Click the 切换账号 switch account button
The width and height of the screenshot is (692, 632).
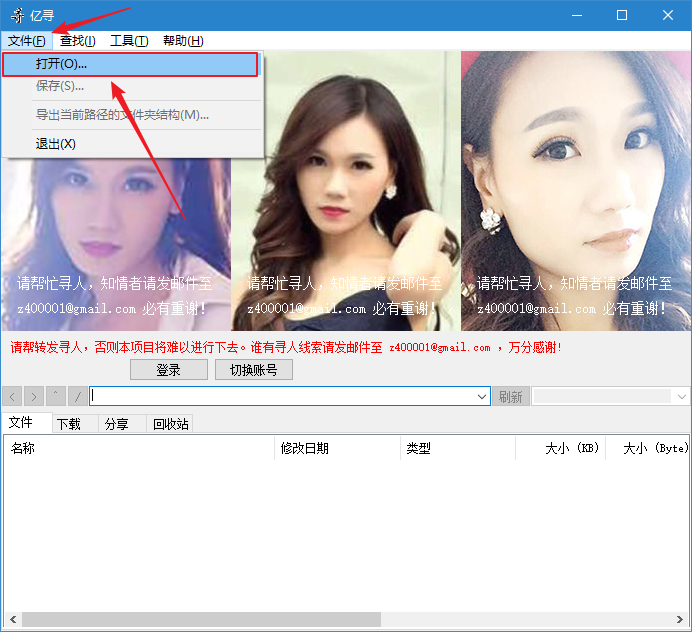pos(254,370)
